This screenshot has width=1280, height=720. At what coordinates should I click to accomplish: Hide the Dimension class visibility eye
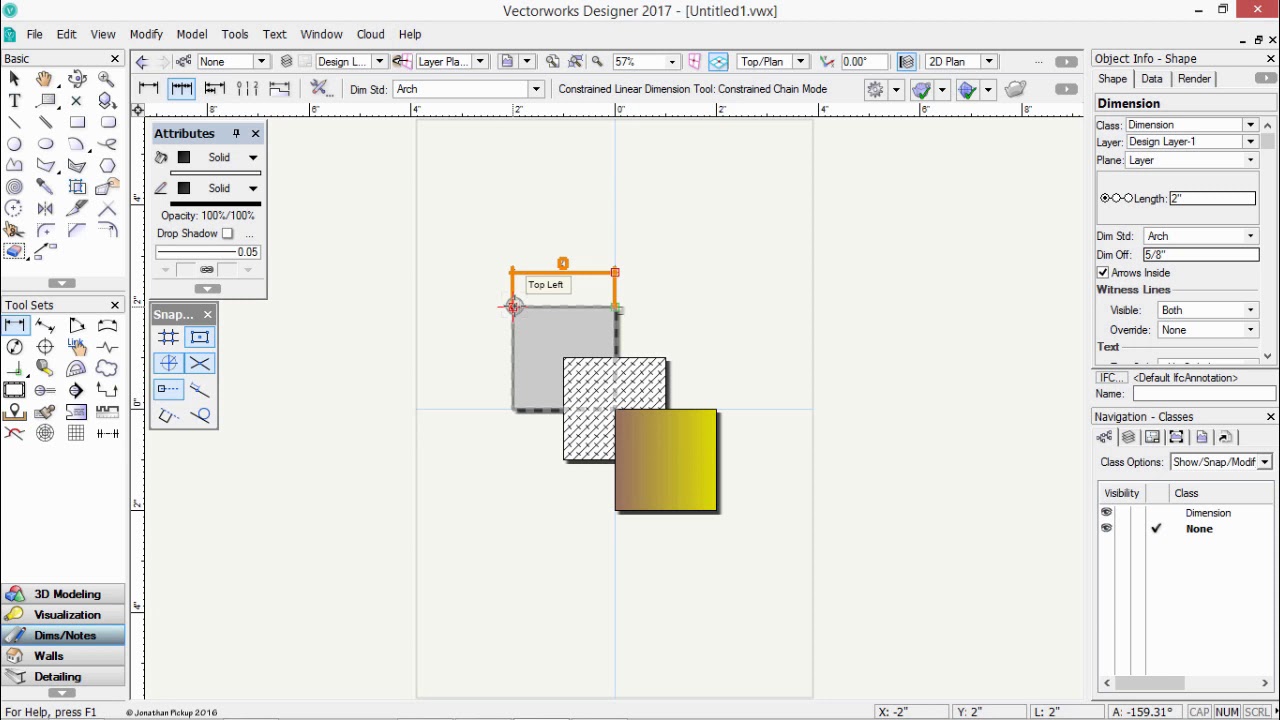[1106, 512]
